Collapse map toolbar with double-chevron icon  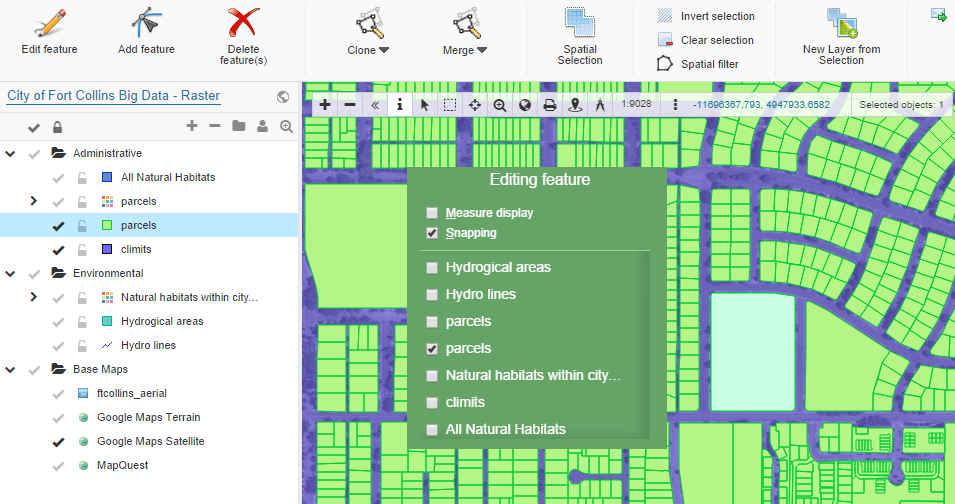click(375, 105)
